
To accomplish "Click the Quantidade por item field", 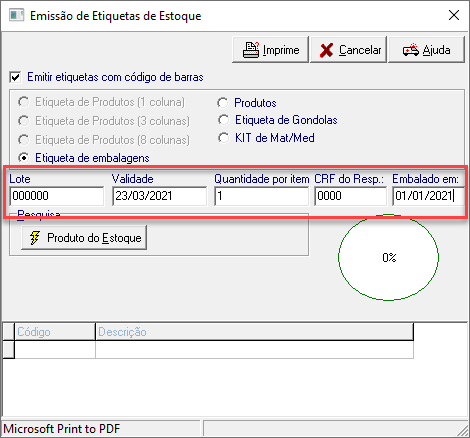I will pos(261,196).
